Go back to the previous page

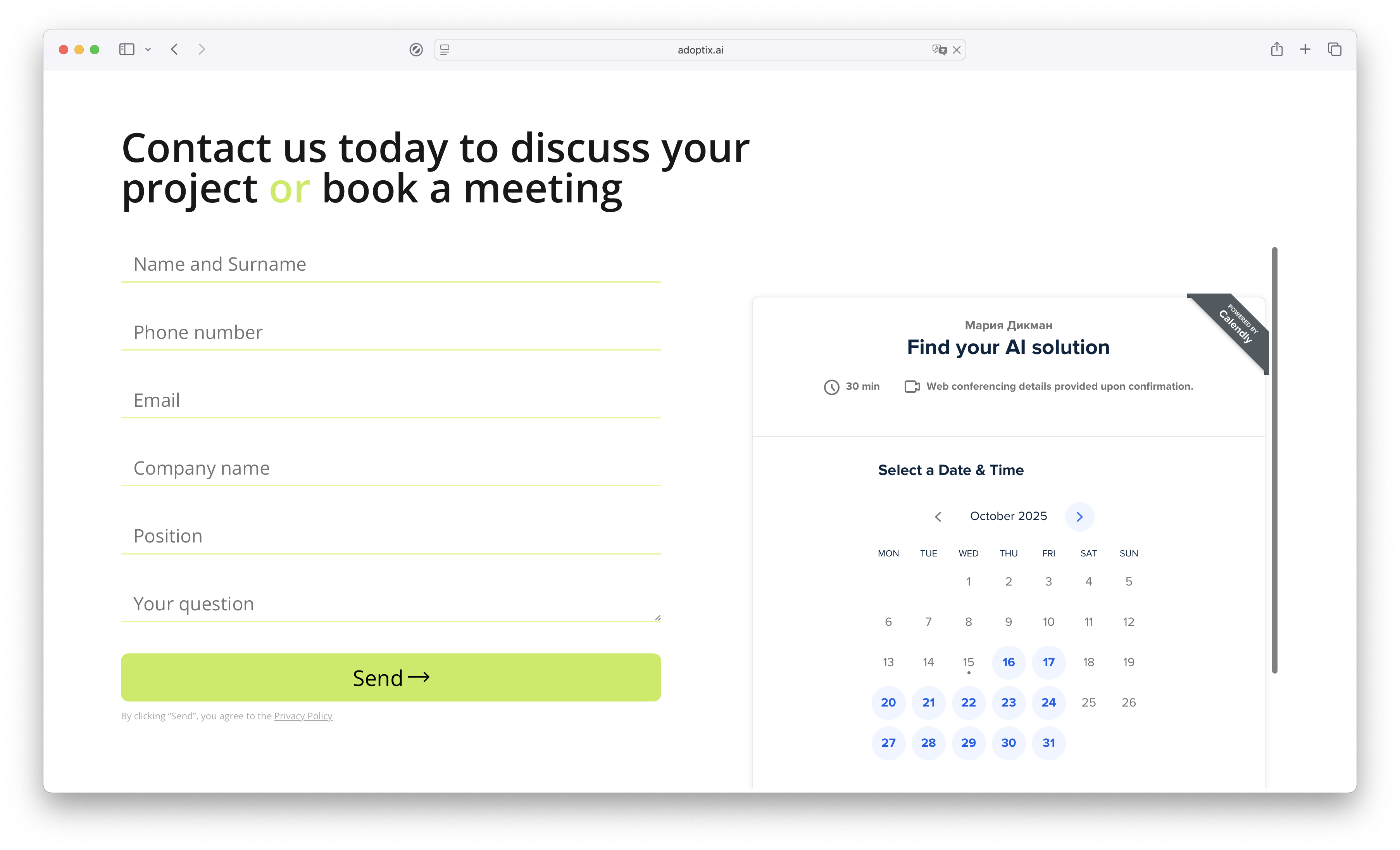pos(174,50)
